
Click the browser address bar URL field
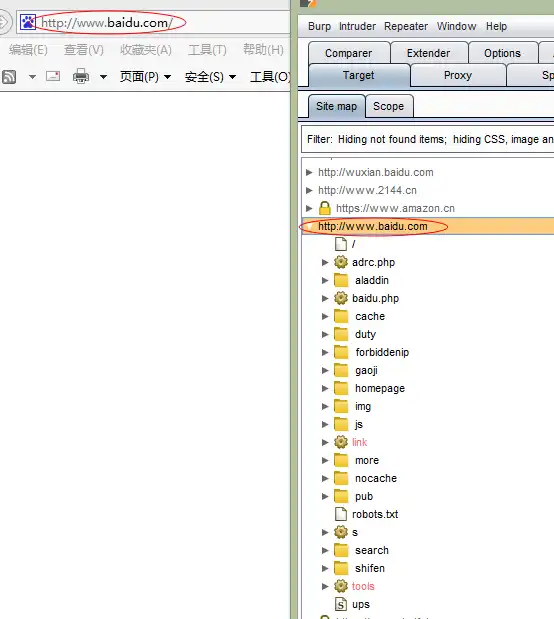pos(154,23)
